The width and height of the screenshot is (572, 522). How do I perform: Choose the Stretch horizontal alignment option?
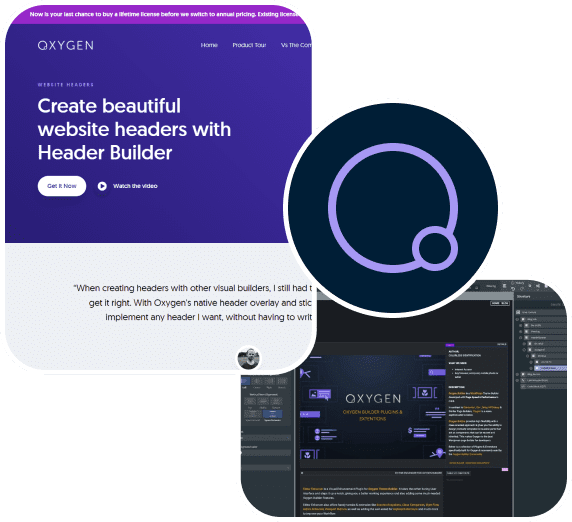pos(282,381)
